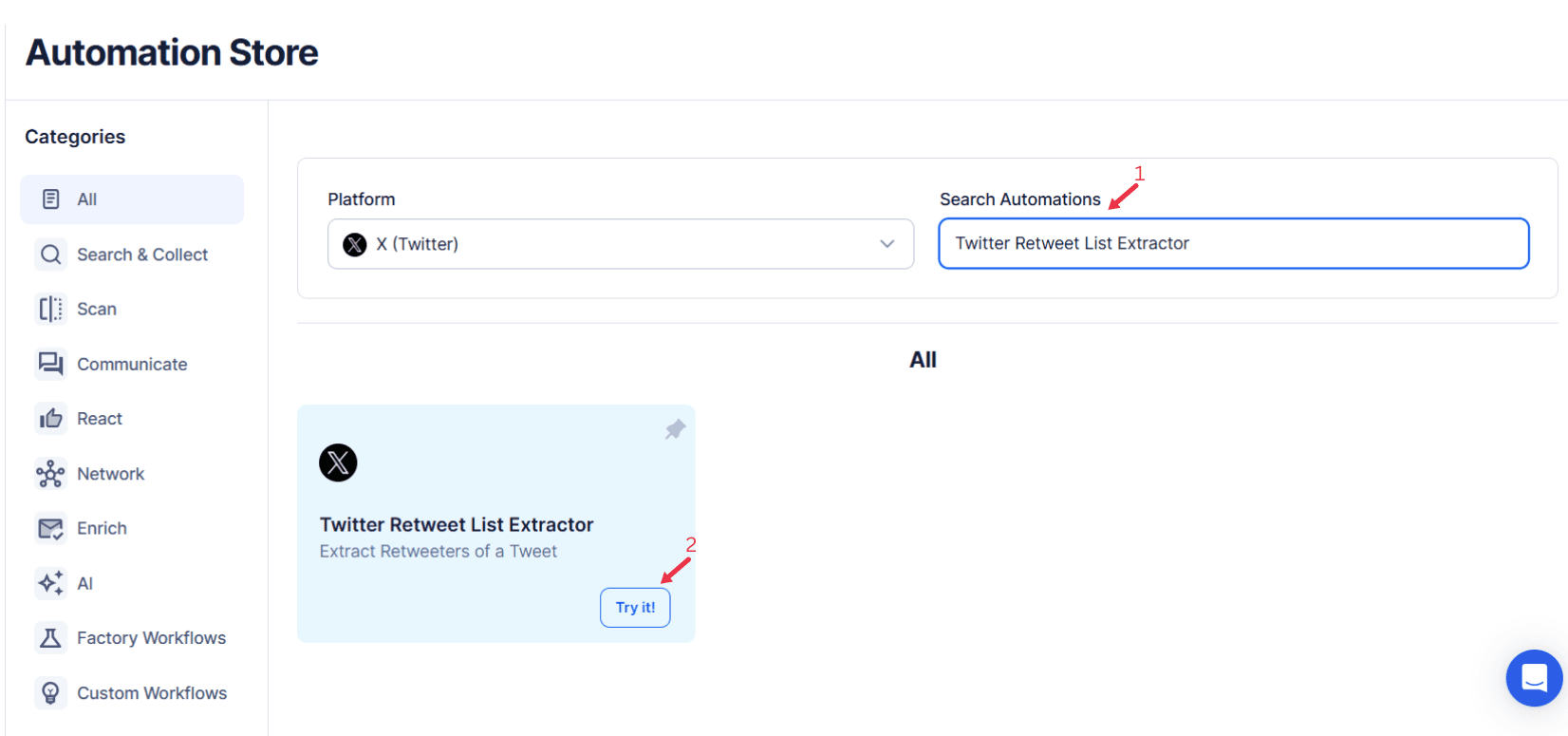Pin the Twitter Retweet List Extractor card
The image size is (1568, 736).
674,429
